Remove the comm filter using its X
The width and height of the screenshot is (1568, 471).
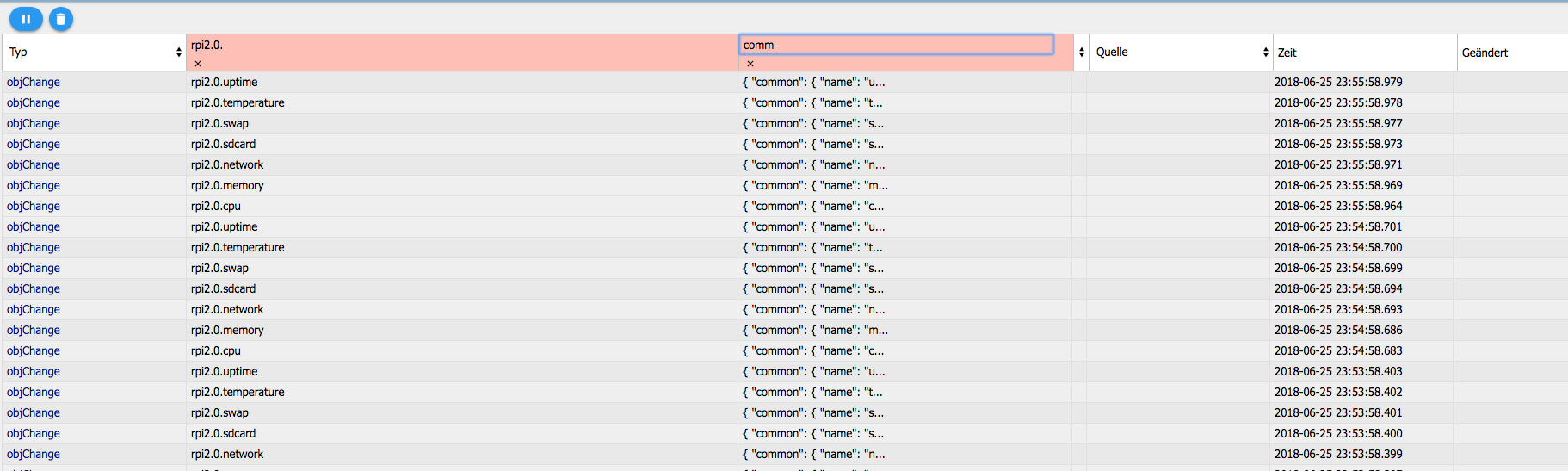coord(750,64)
